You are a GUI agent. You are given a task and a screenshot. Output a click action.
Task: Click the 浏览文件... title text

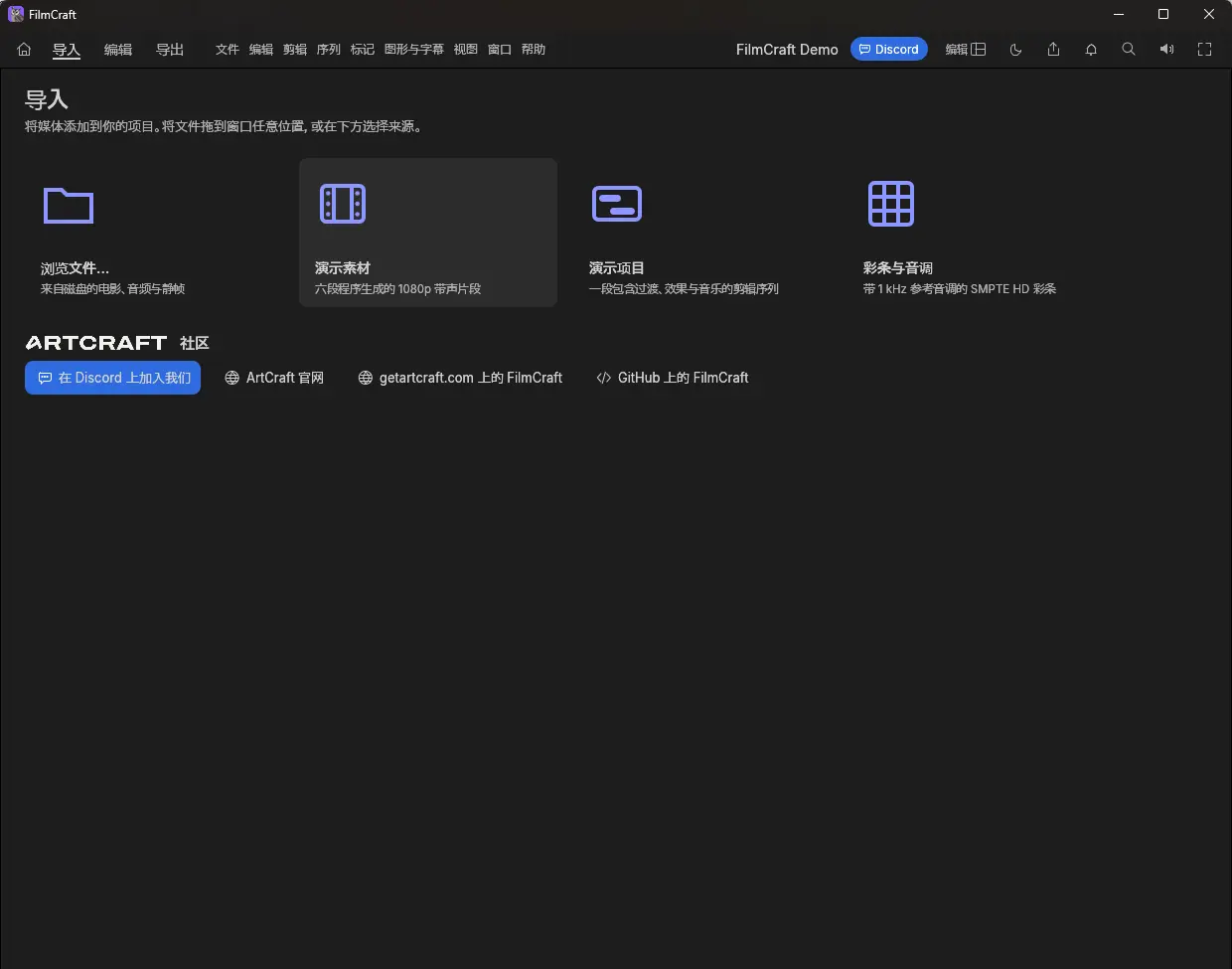click(x=76, y=268)
